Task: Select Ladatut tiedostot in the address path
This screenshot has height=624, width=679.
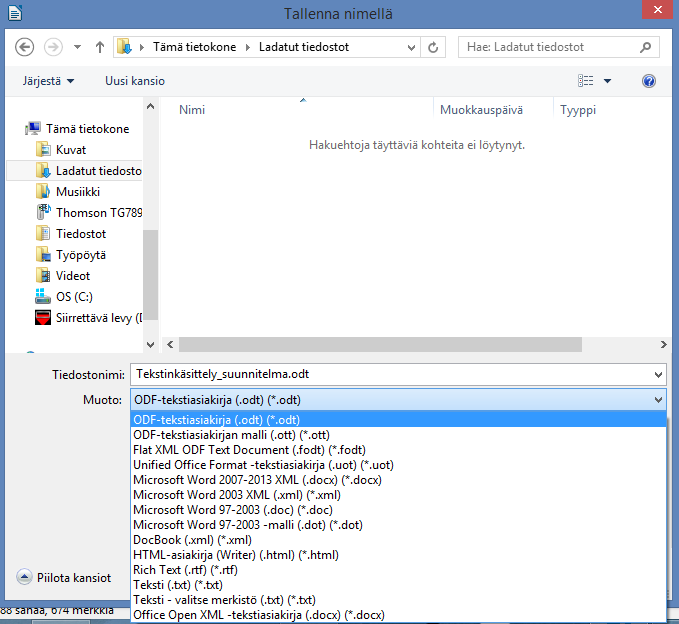Action: [304, 47]
